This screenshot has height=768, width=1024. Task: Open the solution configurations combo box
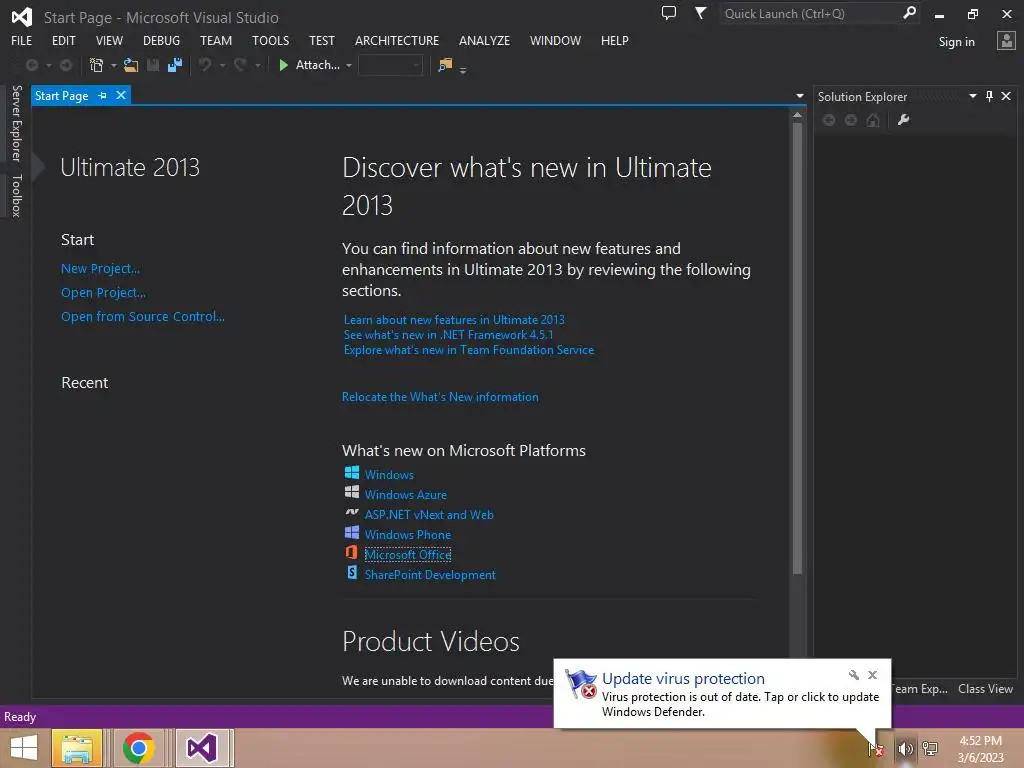click(390, 65)
